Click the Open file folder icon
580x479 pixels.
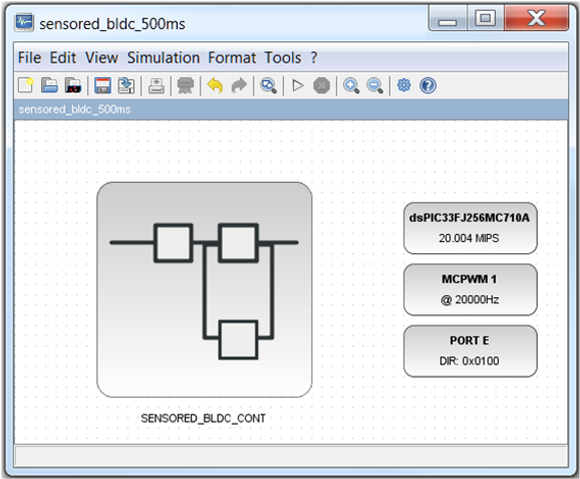[50, 85]
